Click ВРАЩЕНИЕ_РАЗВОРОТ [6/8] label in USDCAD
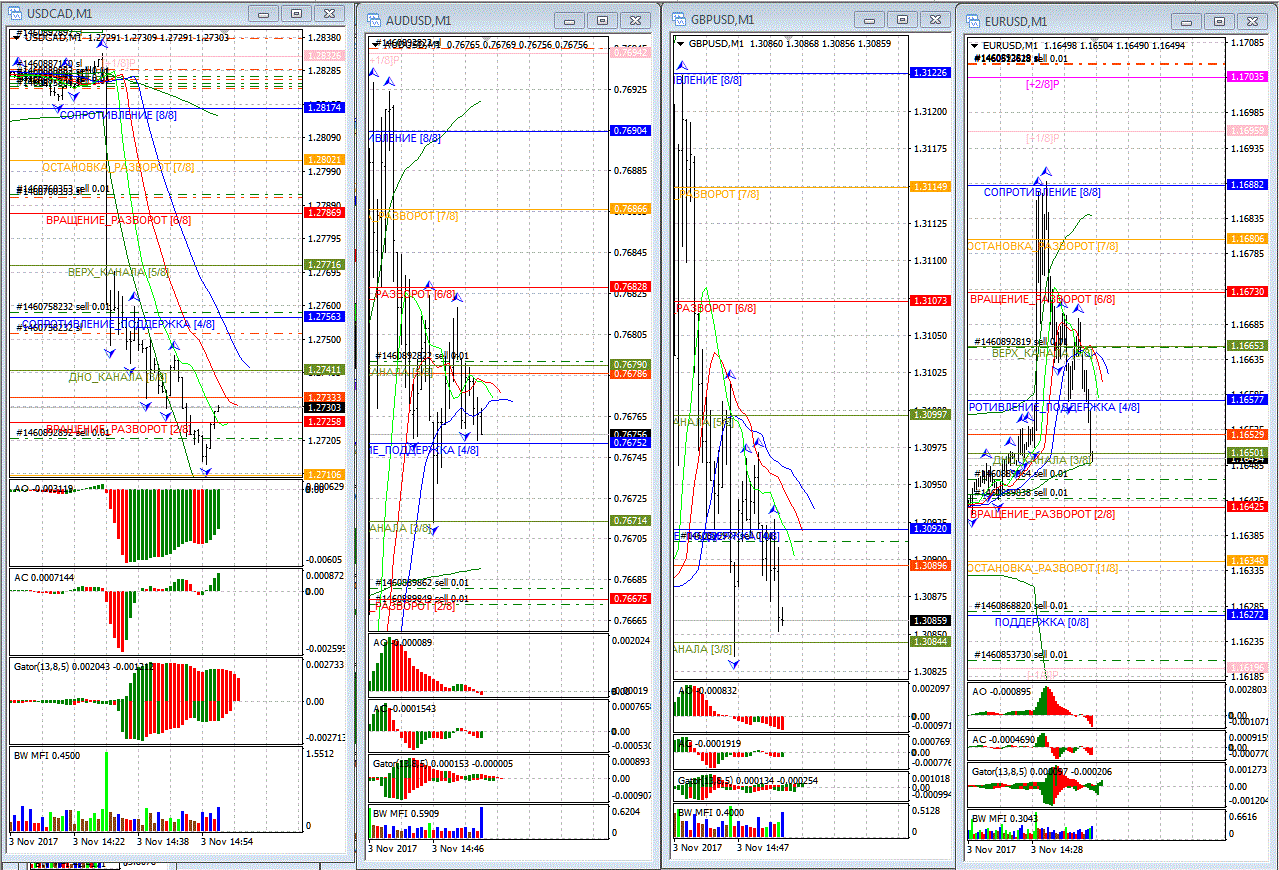The width and height of the screenshot is (1279, 870). click(x=118, y=220)
